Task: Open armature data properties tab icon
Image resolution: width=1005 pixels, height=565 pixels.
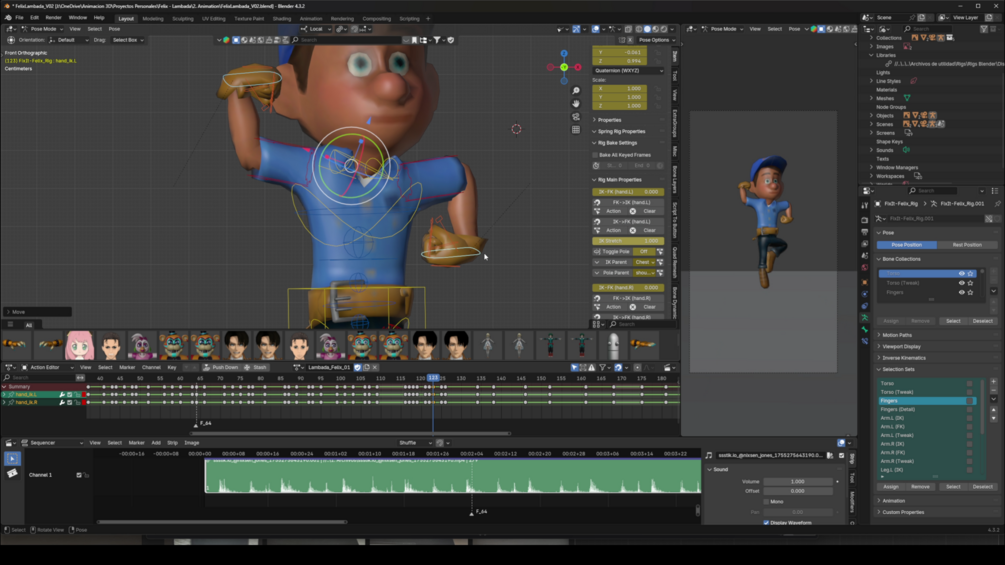Action: click(865, 318)
